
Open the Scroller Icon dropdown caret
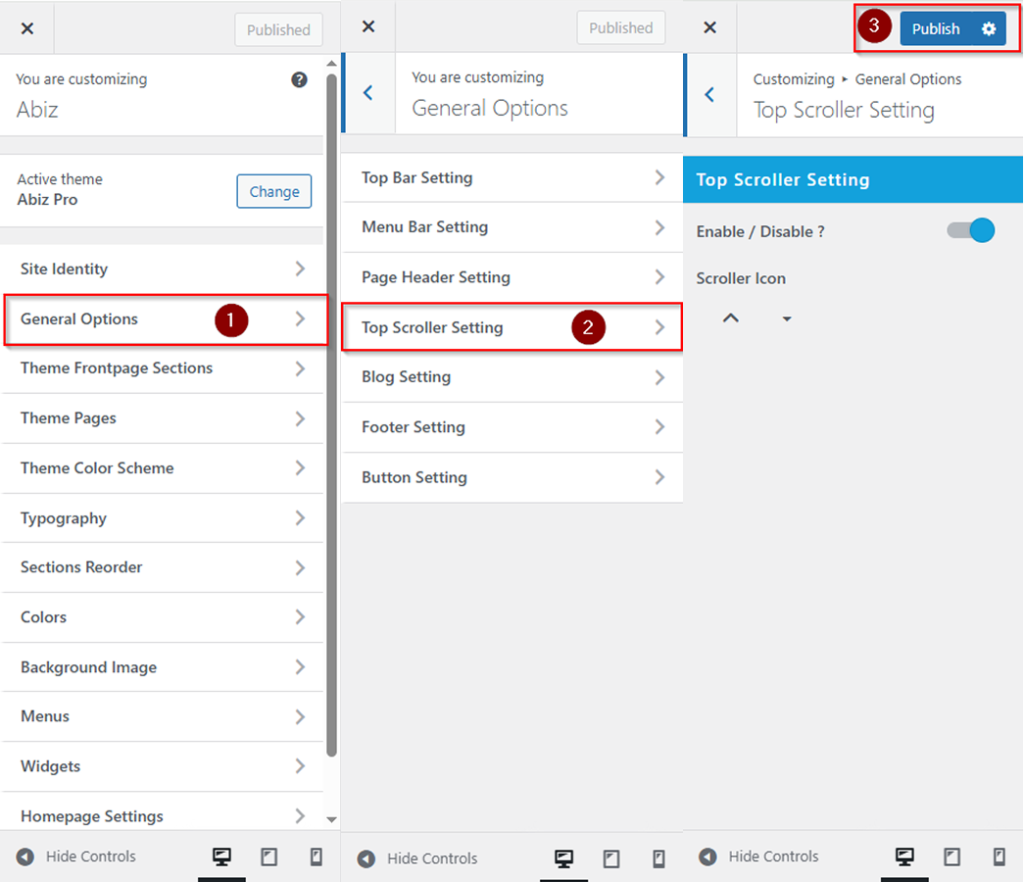click(787, 319)
